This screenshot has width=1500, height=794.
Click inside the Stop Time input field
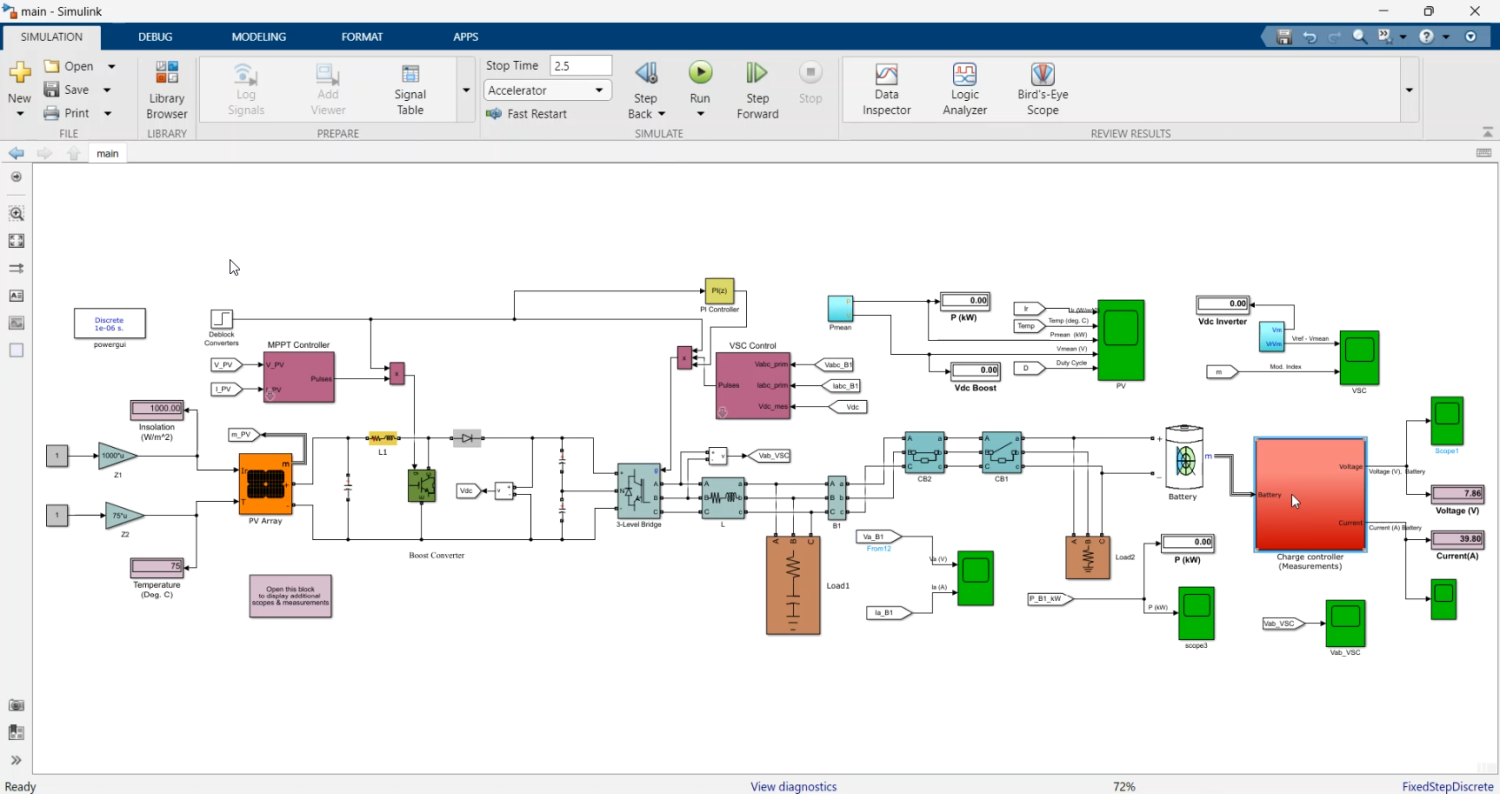[x=580, y=64]
